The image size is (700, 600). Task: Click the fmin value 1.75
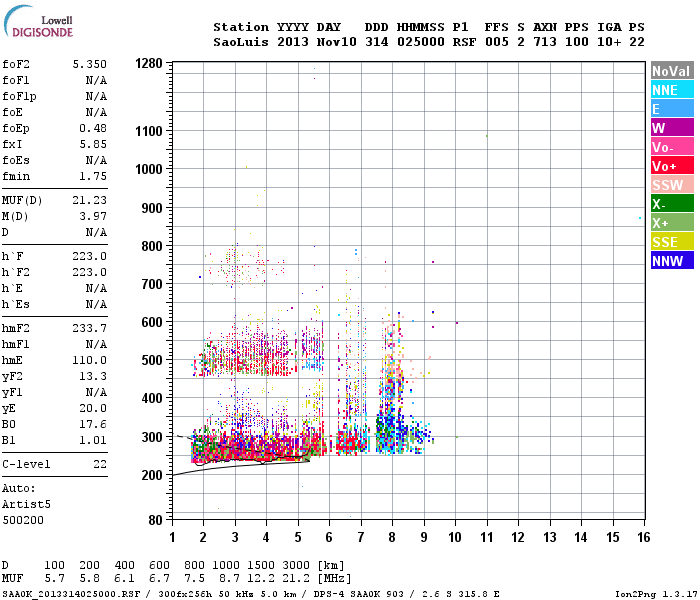pos(93,176)
